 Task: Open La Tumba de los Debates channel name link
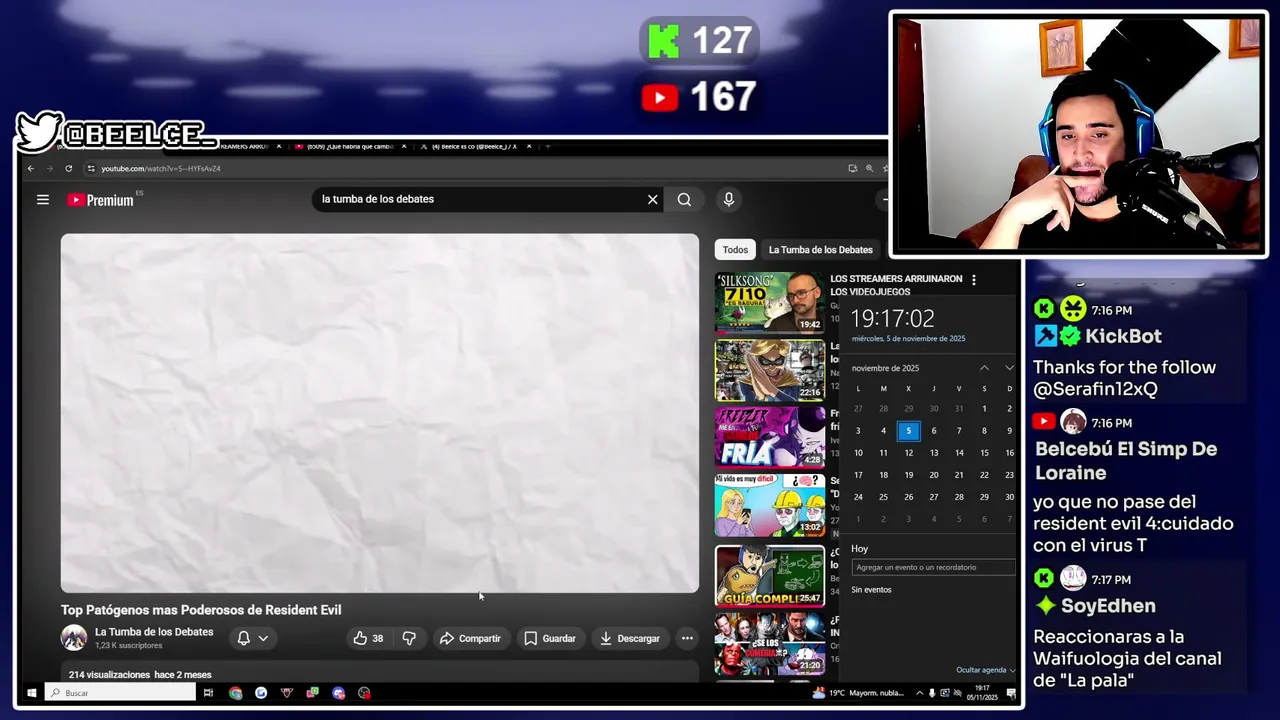(154, 632)
